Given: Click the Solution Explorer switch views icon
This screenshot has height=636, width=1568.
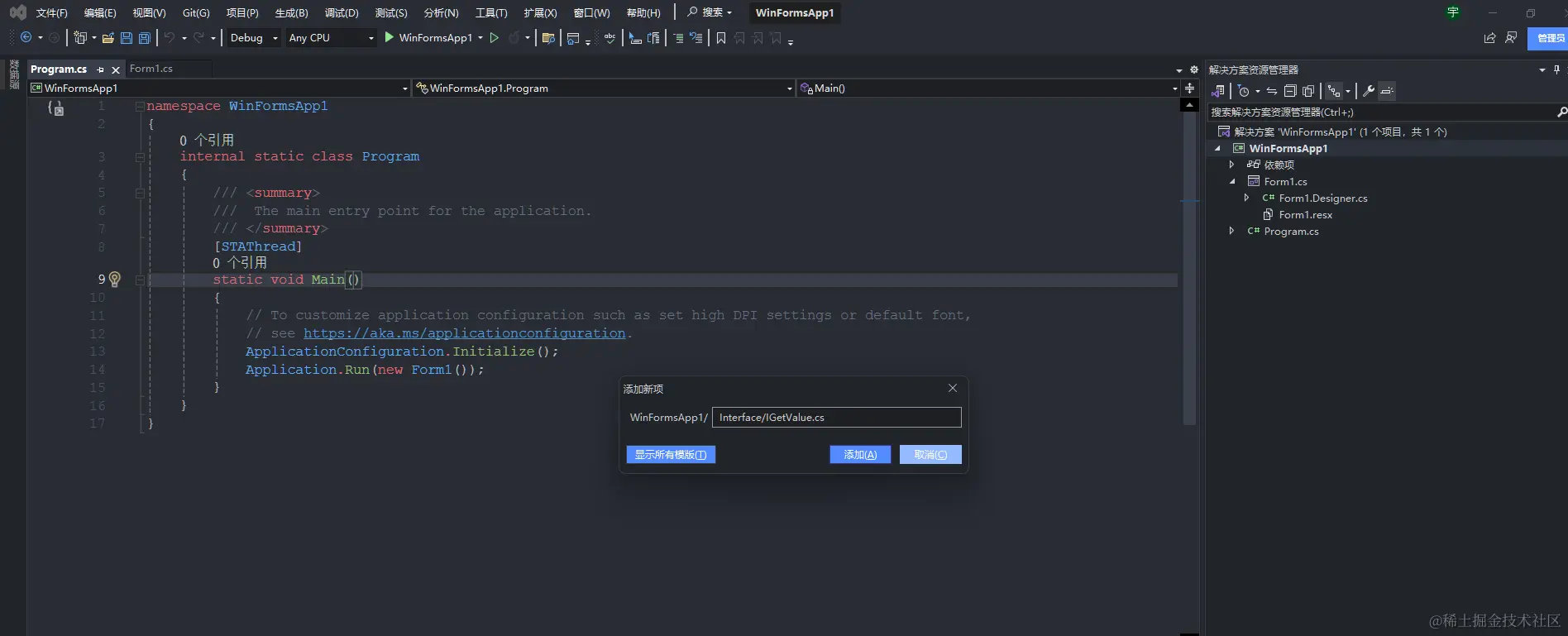Looking at the screenshot, I should (x=1218, y=91).
